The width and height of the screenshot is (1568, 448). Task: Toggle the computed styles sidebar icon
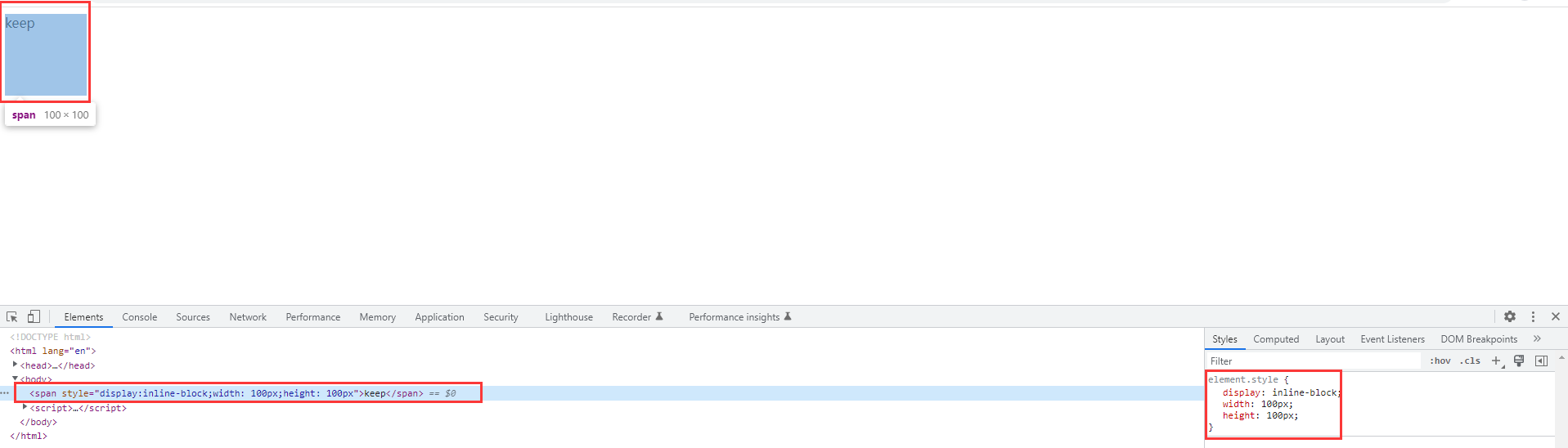point(1541,361)
